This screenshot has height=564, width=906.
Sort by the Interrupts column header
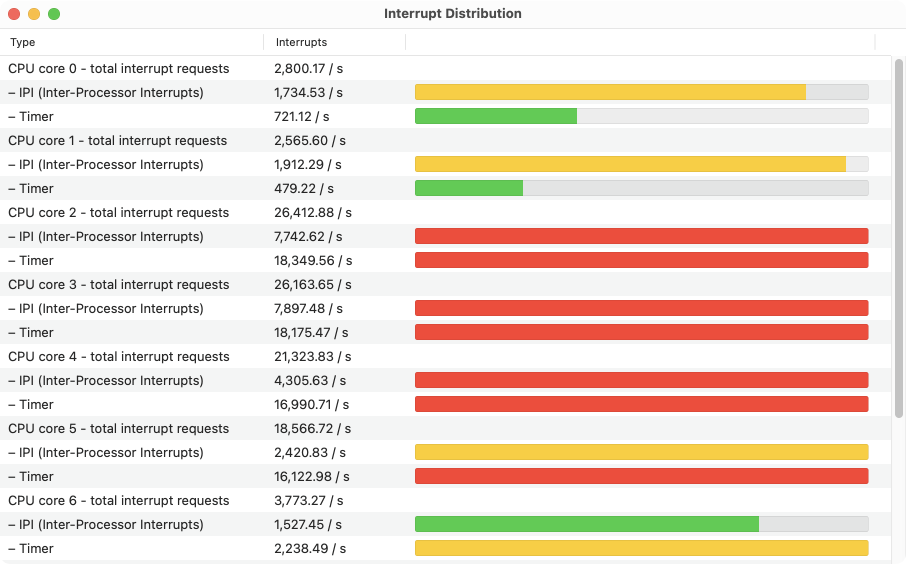335,42
